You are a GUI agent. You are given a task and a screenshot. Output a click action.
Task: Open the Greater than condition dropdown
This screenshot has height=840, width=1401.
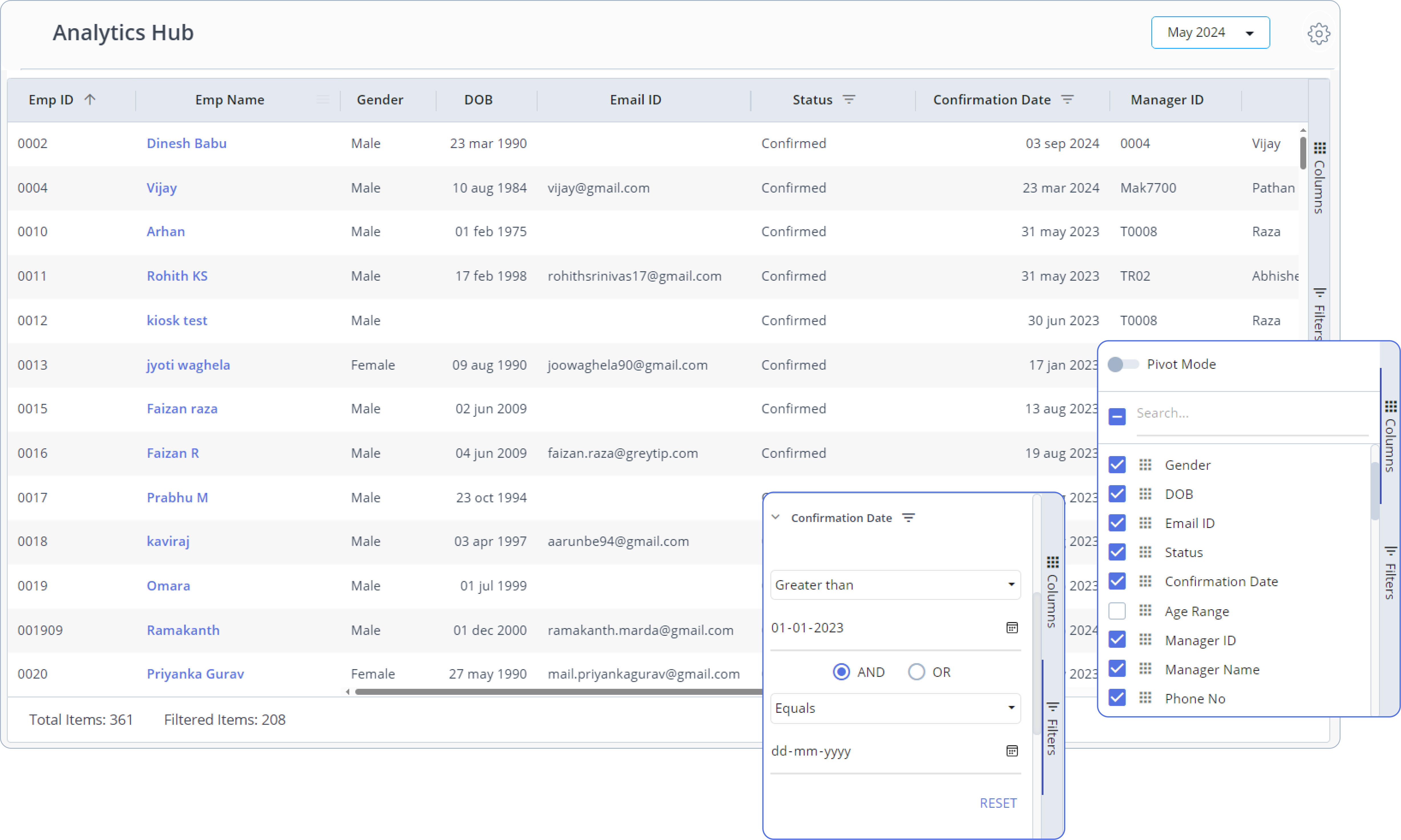pos(895,585)
